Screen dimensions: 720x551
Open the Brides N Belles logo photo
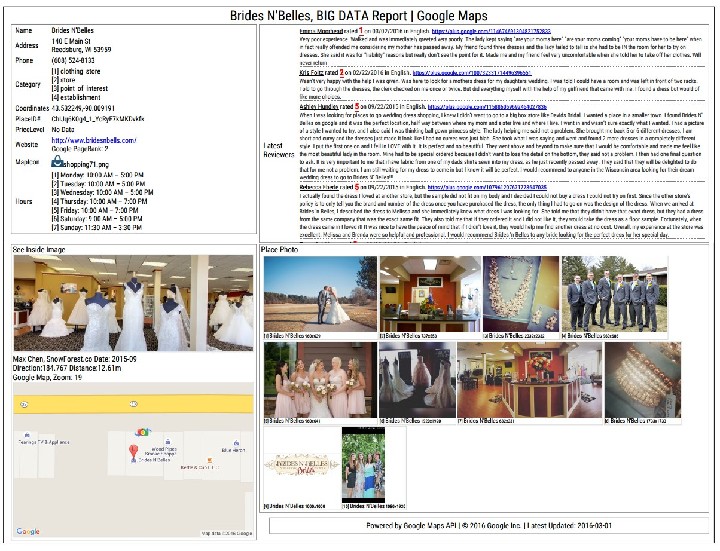pos(302,465)
